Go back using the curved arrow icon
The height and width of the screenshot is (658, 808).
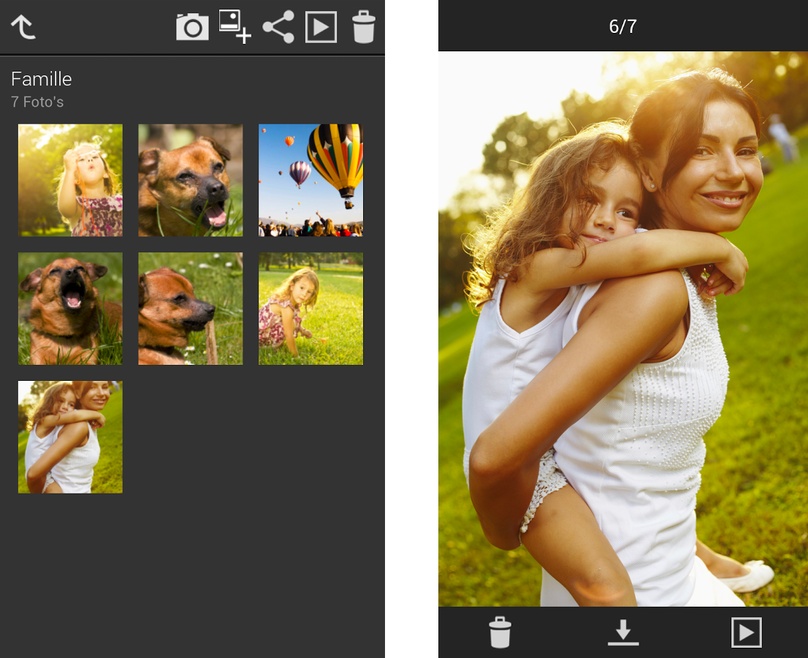click(23, 27)
